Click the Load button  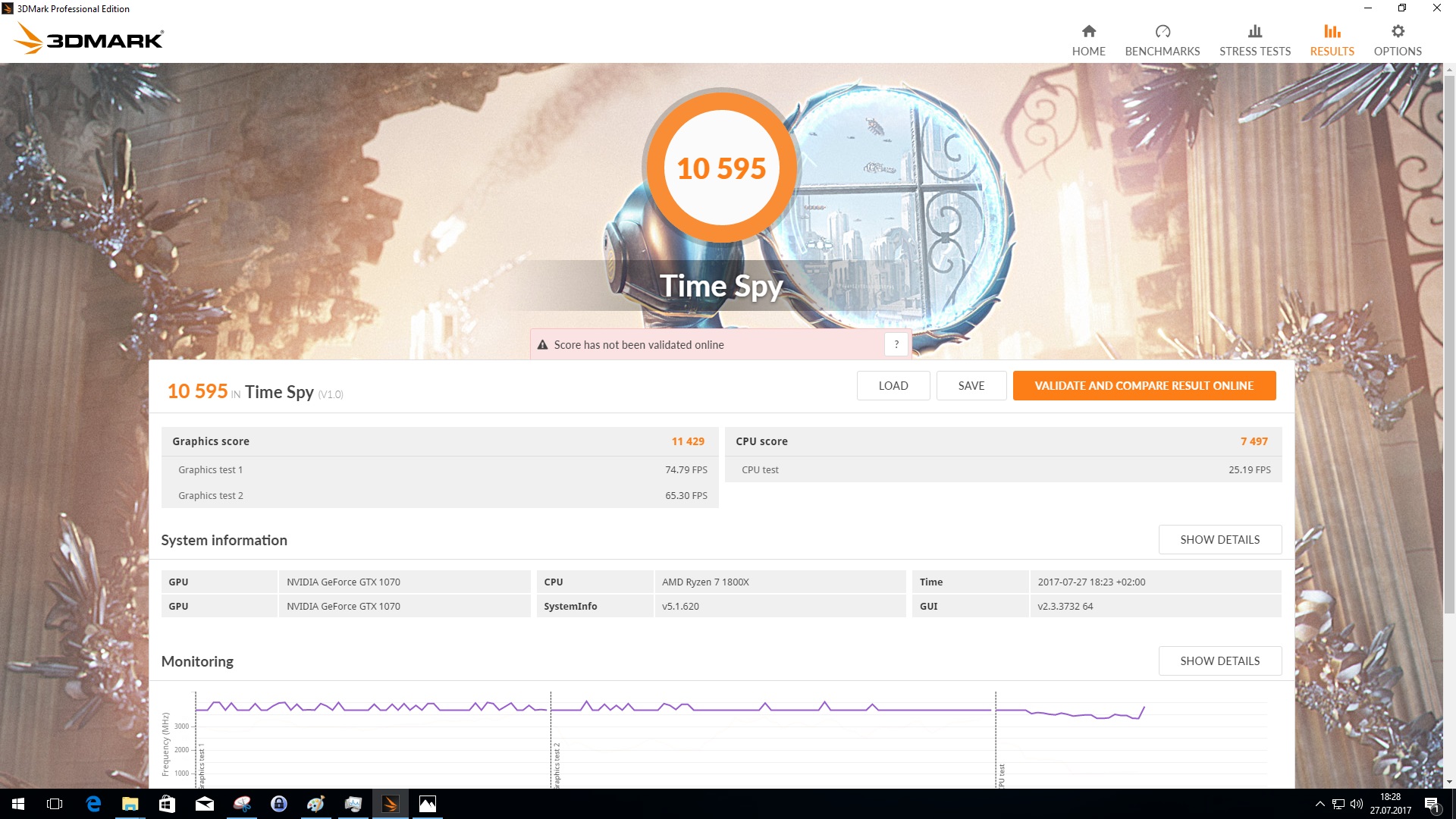[893, 385]
